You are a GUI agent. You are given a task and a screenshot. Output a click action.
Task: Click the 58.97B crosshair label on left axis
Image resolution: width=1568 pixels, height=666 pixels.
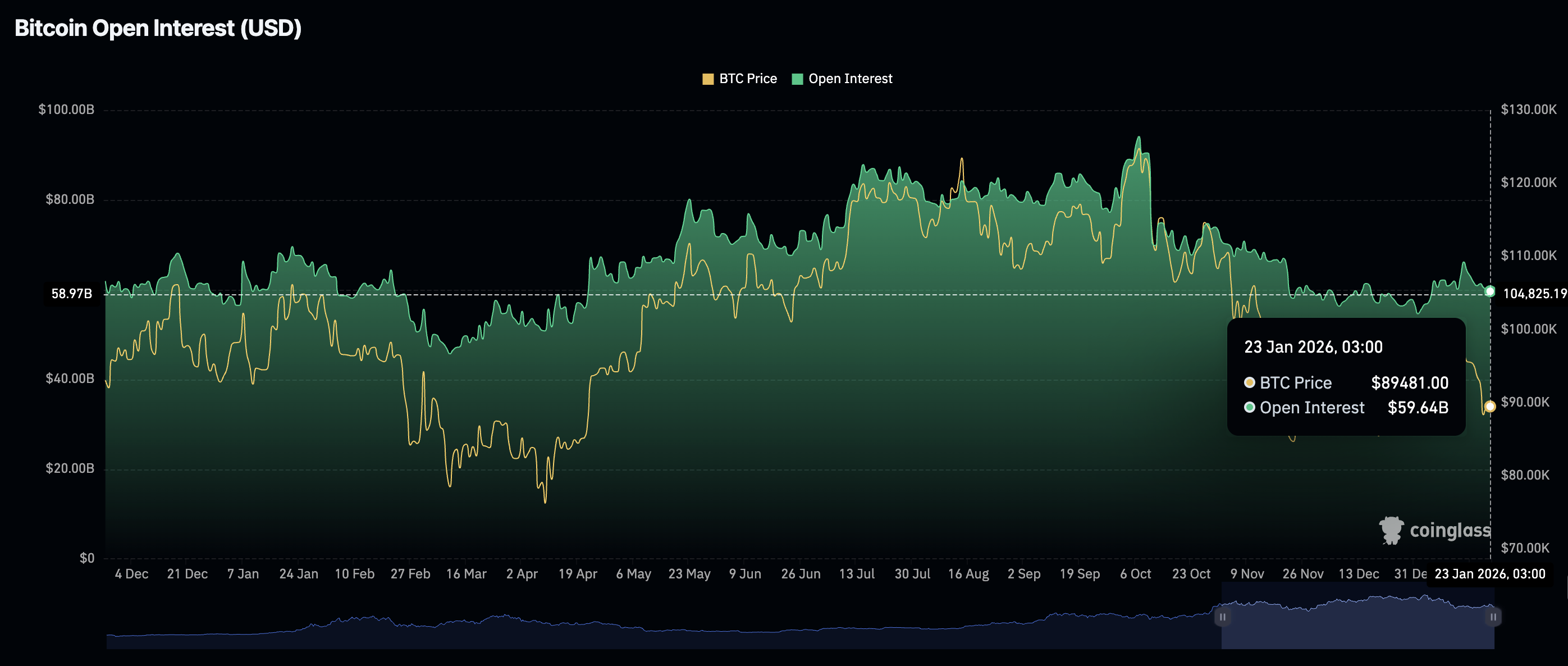point(72,294)
